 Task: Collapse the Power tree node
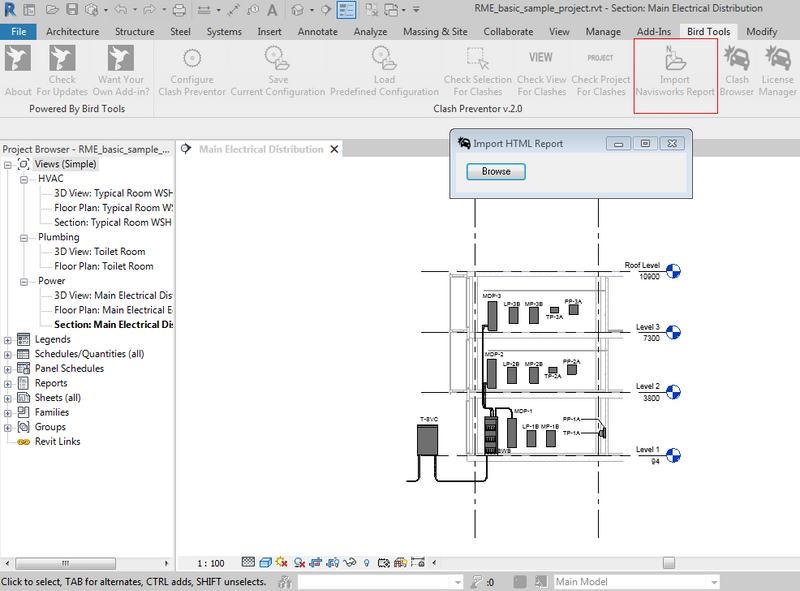click(x=23, y=282)
